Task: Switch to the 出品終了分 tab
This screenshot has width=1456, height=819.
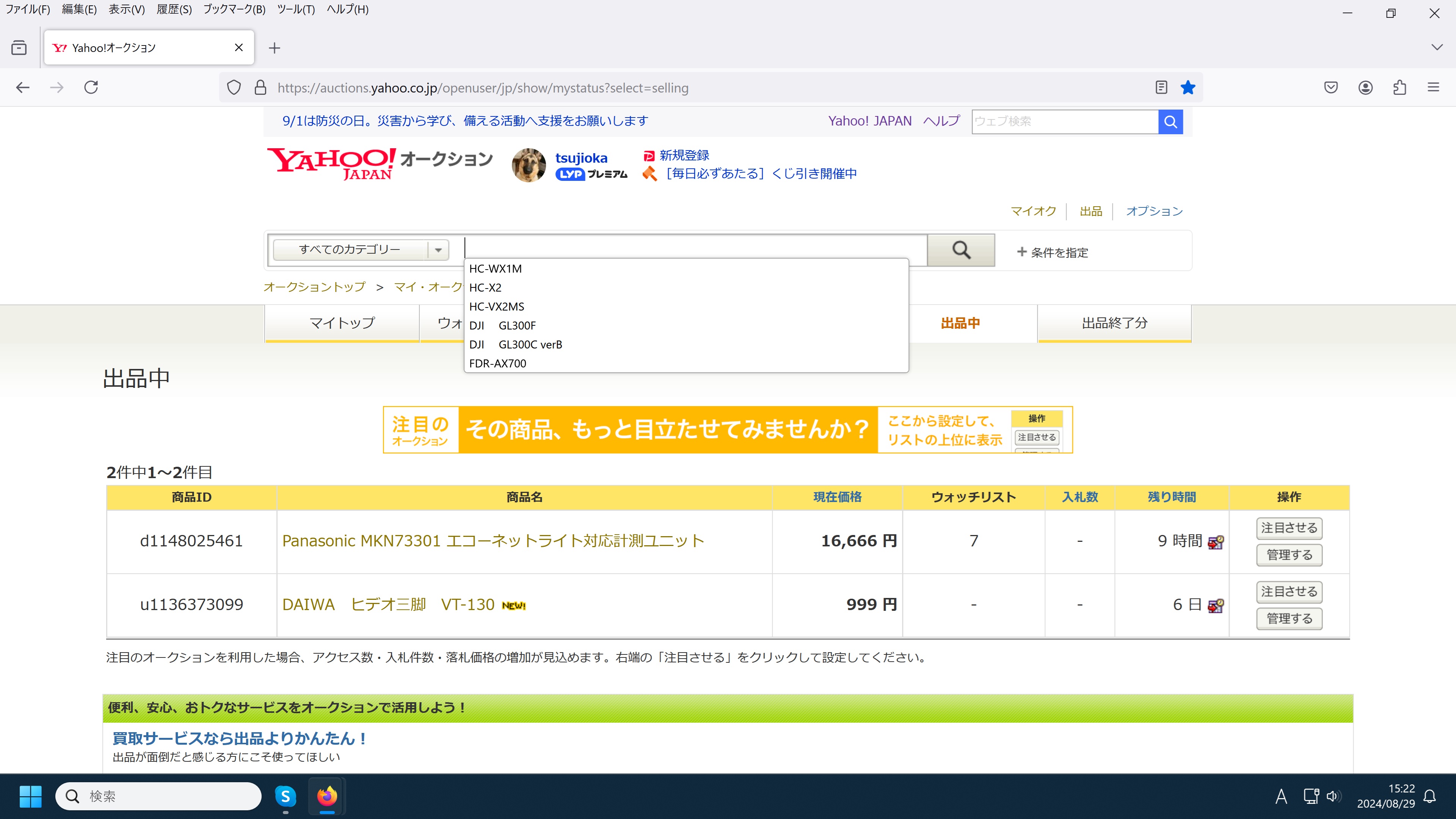Action: point(1114,323)
